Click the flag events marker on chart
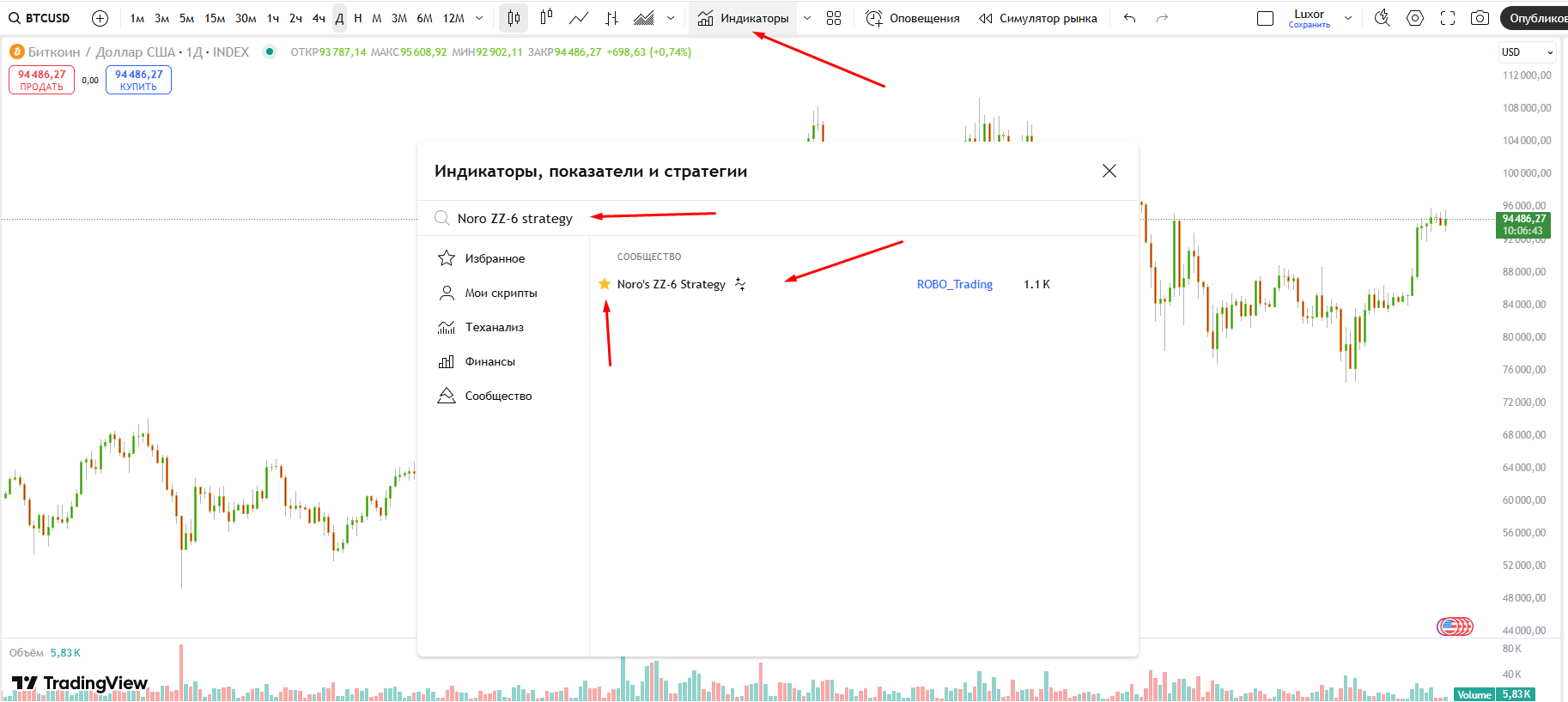Viewport: 1568px width, 702px height. click(x=1455, y=626)
